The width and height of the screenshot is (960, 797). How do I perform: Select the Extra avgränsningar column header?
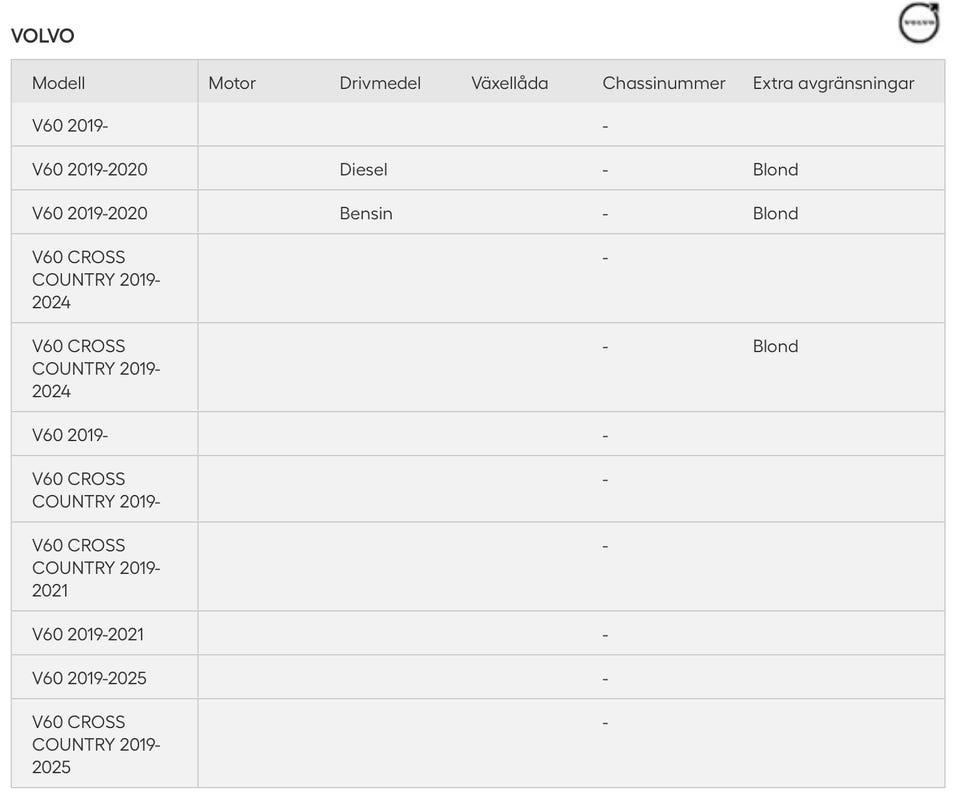pyautogui.click(x=833, y=83)
